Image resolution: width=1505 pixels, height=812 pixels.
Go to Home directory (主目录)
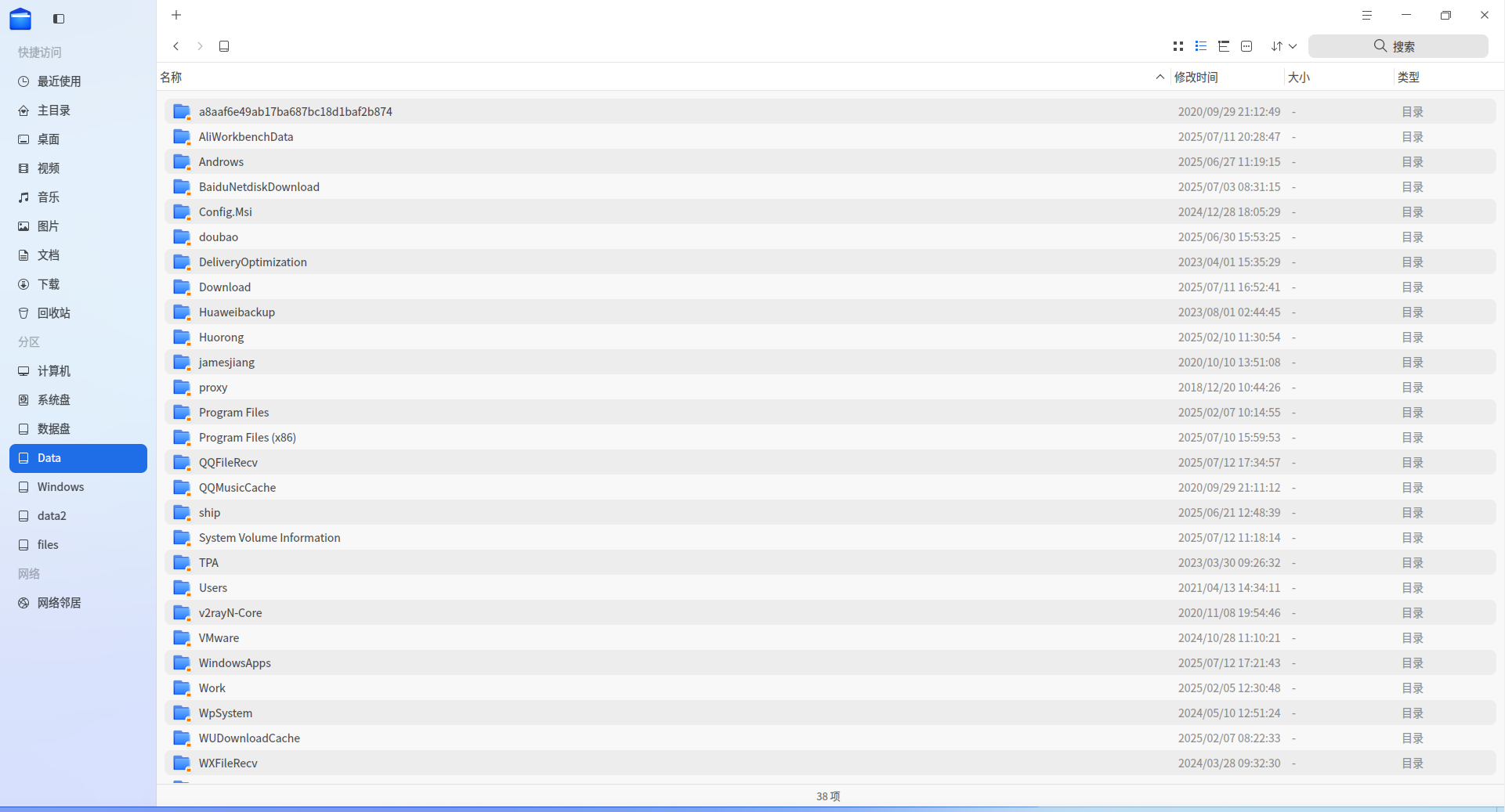click(x=78, y=110)
